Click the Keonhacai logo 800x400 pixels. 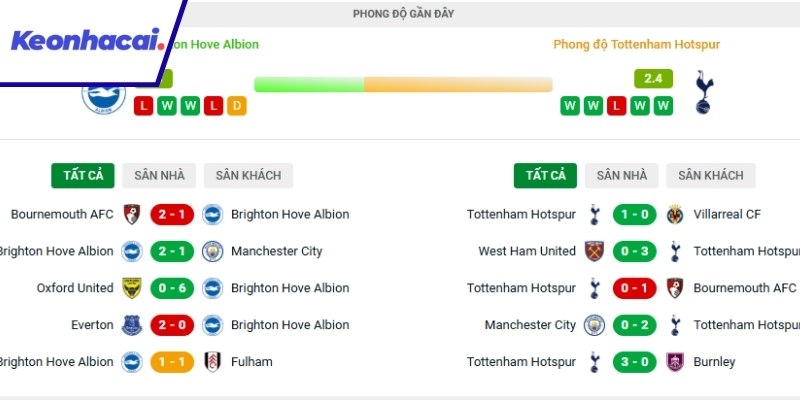(88, 42)
